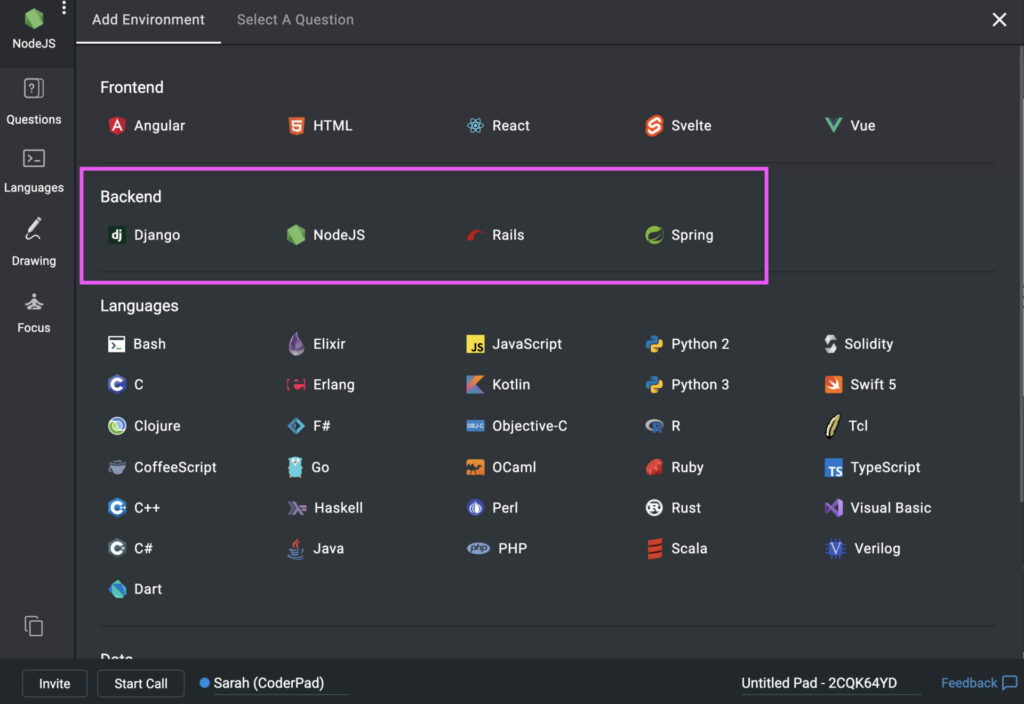The image size is (1024, 704).
Task: Select the Drawing pen tool
Action: tap(34, 240)
